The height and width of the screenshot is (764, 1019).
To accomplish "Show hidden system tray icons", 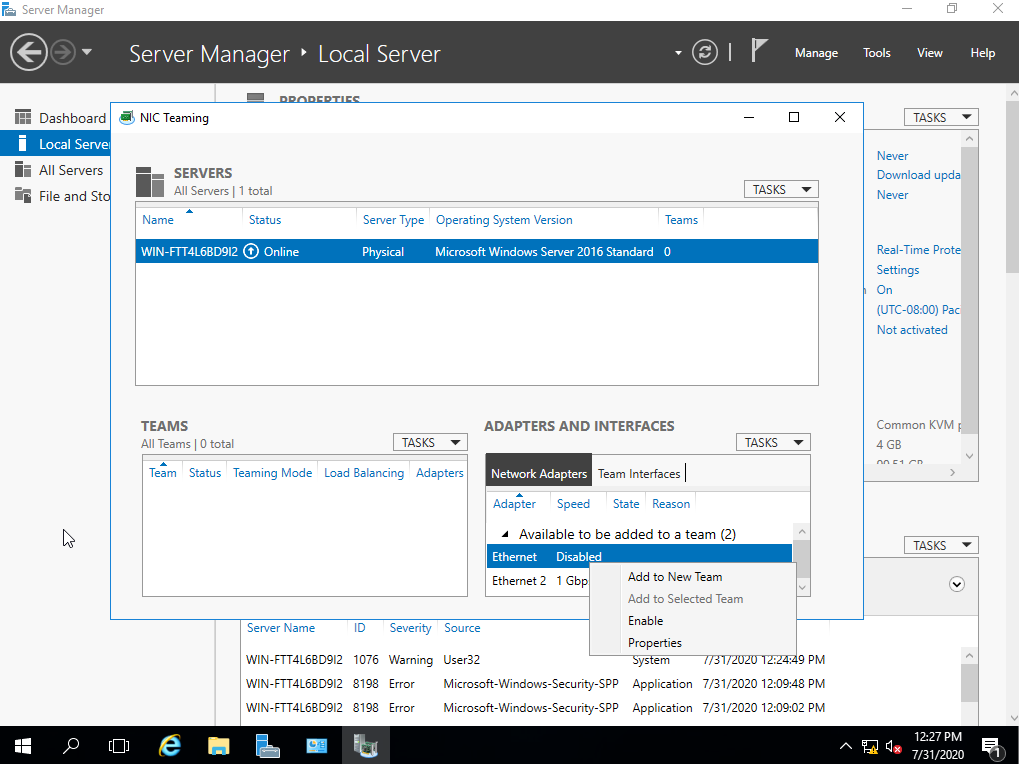I will pos(845,746).
